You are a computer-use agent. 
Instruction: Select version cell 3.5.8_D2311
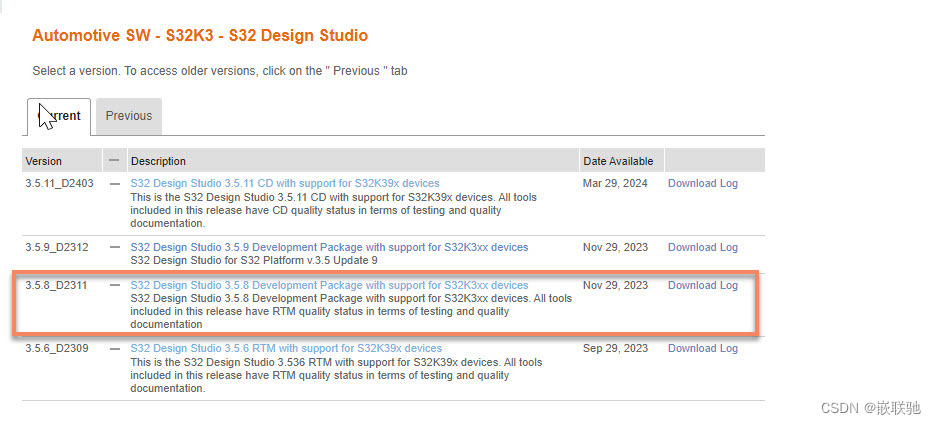pos(56,285)
